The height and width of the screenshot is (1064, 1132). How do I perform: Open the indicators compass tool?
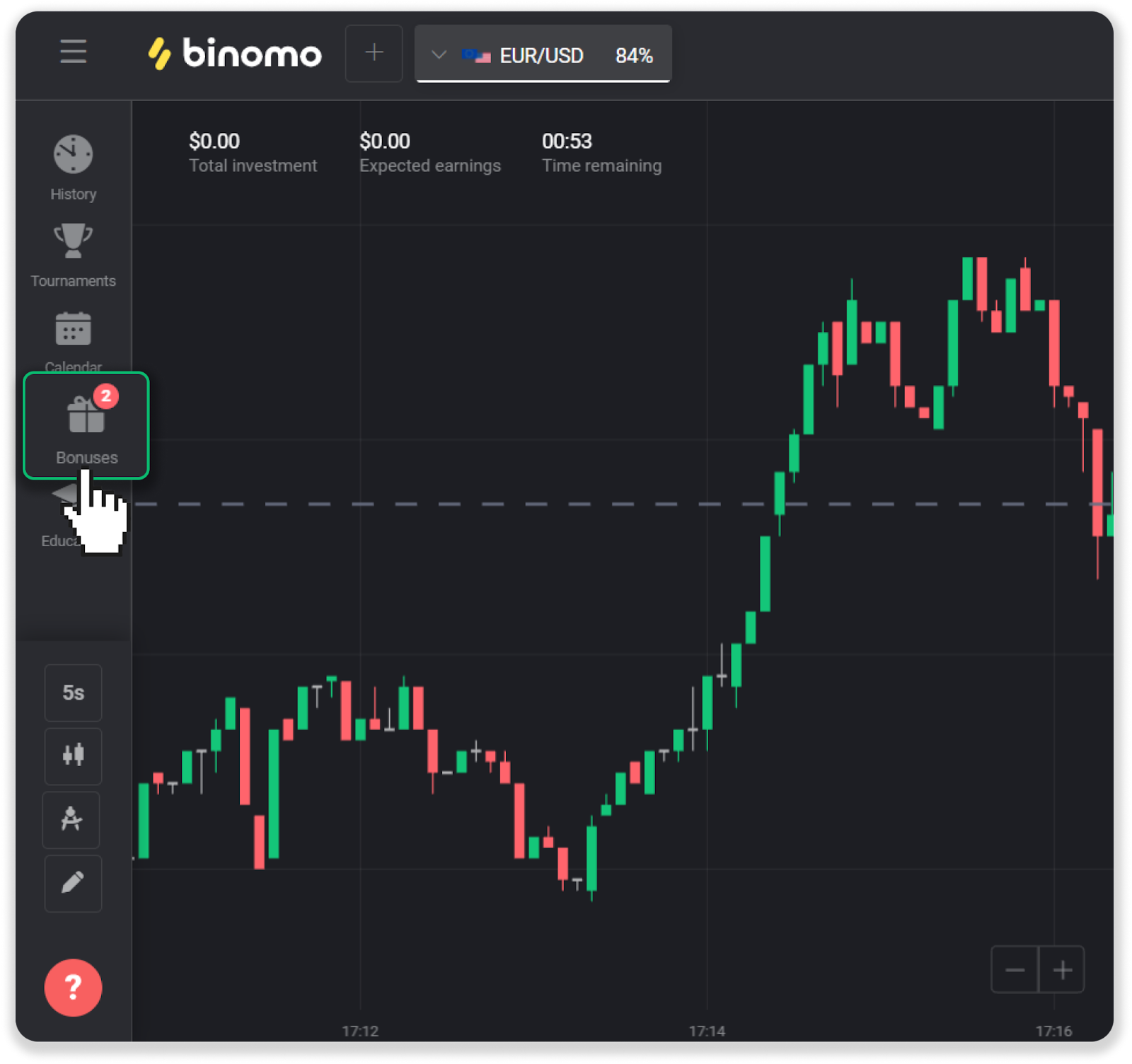(x=71, y=819)
